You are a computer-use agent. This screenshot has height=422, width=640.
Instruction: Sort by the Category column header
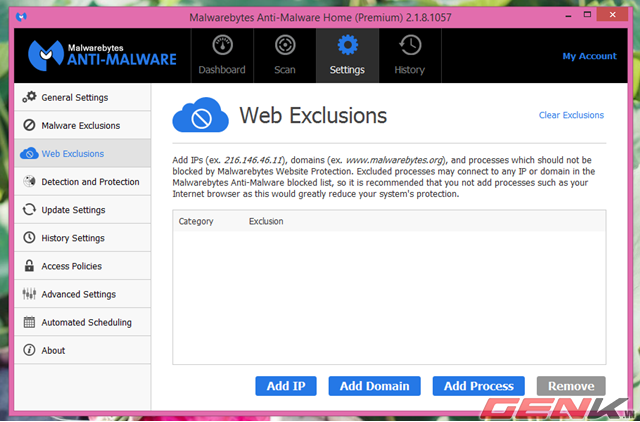[x=196, y=221]
